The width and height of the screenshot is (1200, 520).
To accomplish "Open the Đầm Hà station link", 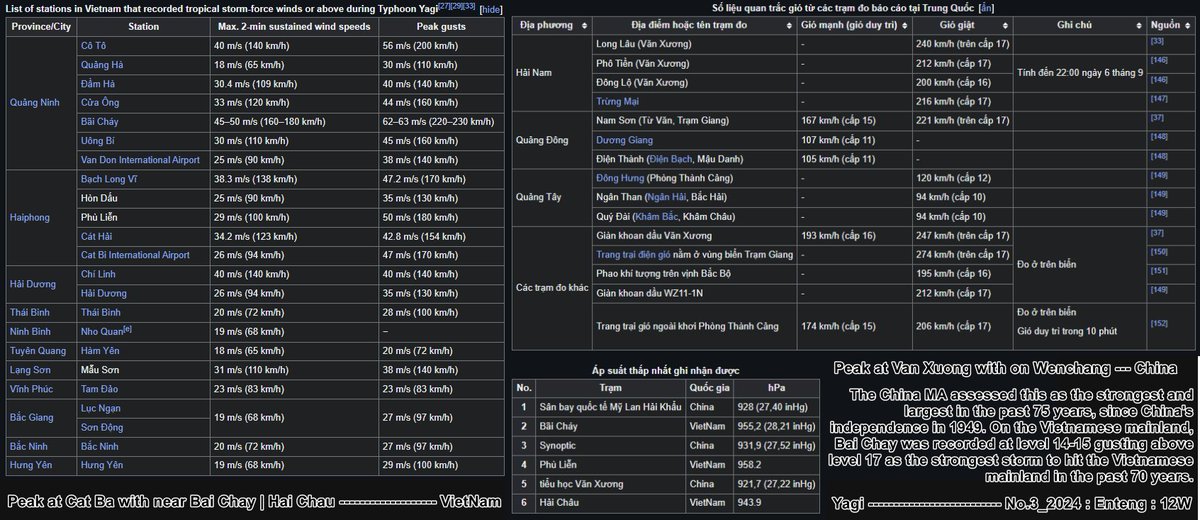I will click(x=99, y=83).
